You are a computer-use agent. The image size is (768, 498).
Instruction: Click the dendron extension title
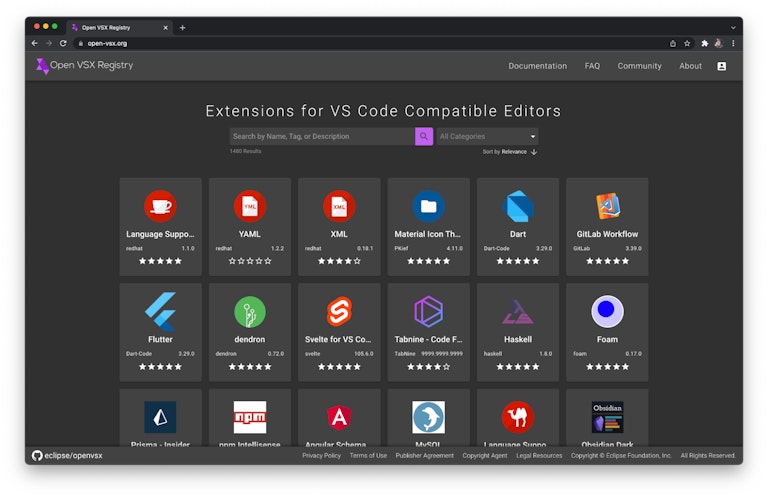coord(249,339)
